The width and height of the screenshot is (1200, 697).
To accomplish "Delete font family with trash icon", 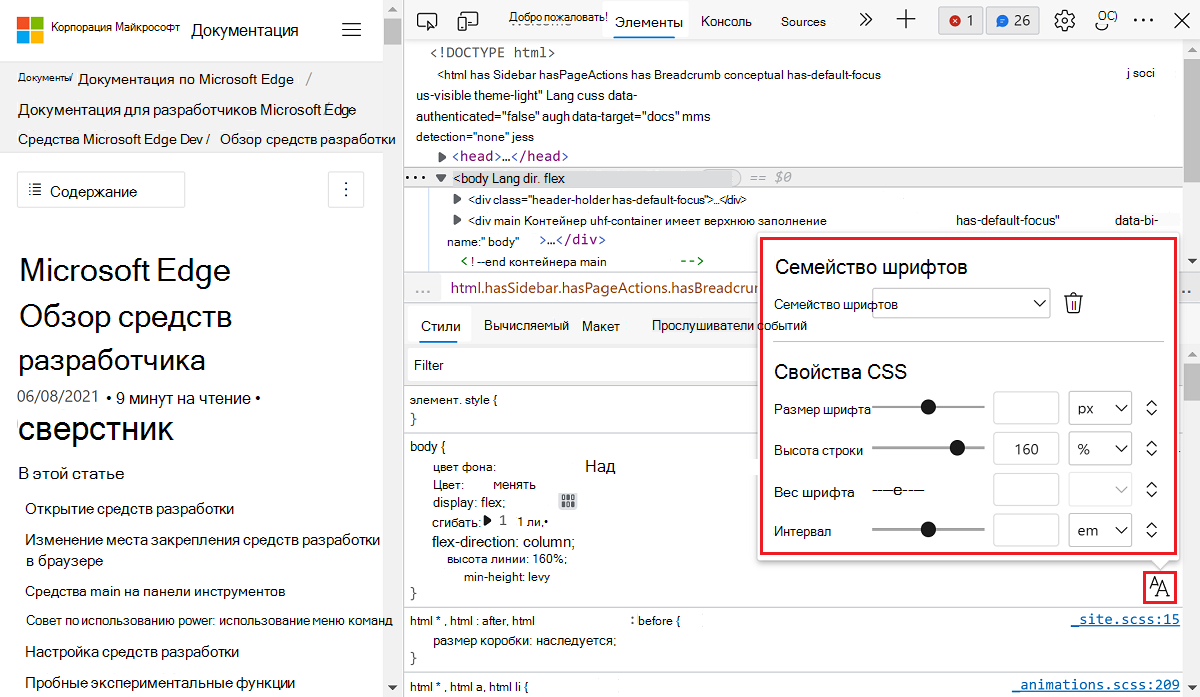I will 1073,302.
